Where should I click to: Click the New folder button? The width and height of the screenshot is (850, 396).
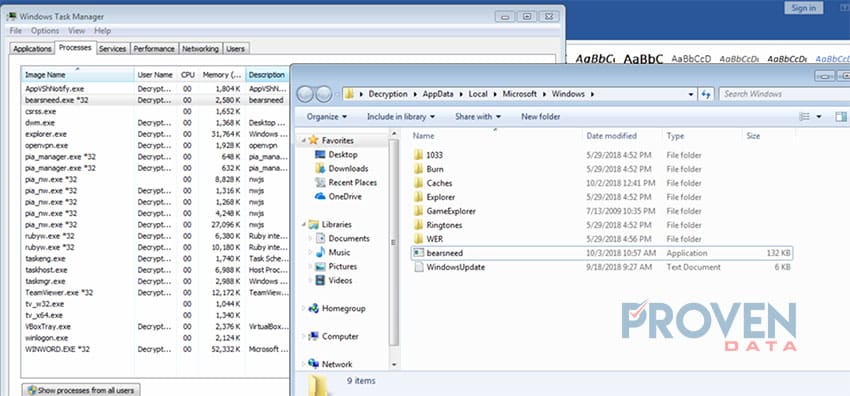[x=540, y=116]
